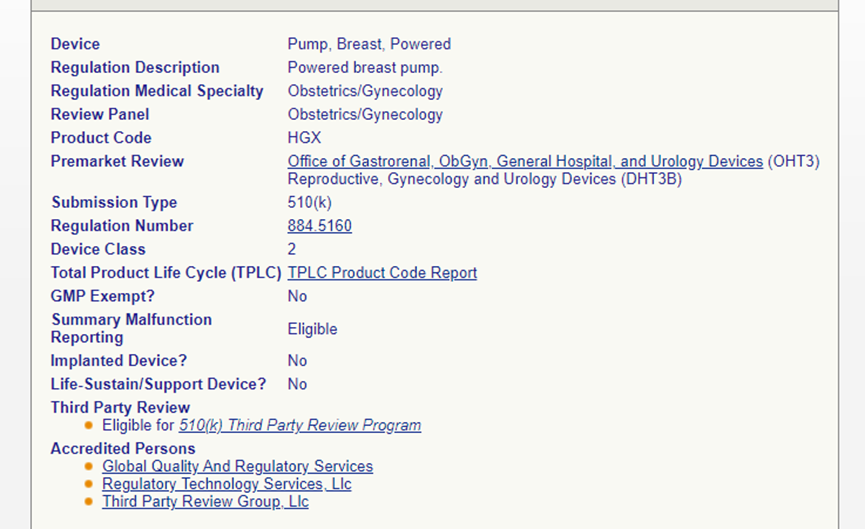
Task: Go to Third Party Review Group, Llc
Action: 205,502
